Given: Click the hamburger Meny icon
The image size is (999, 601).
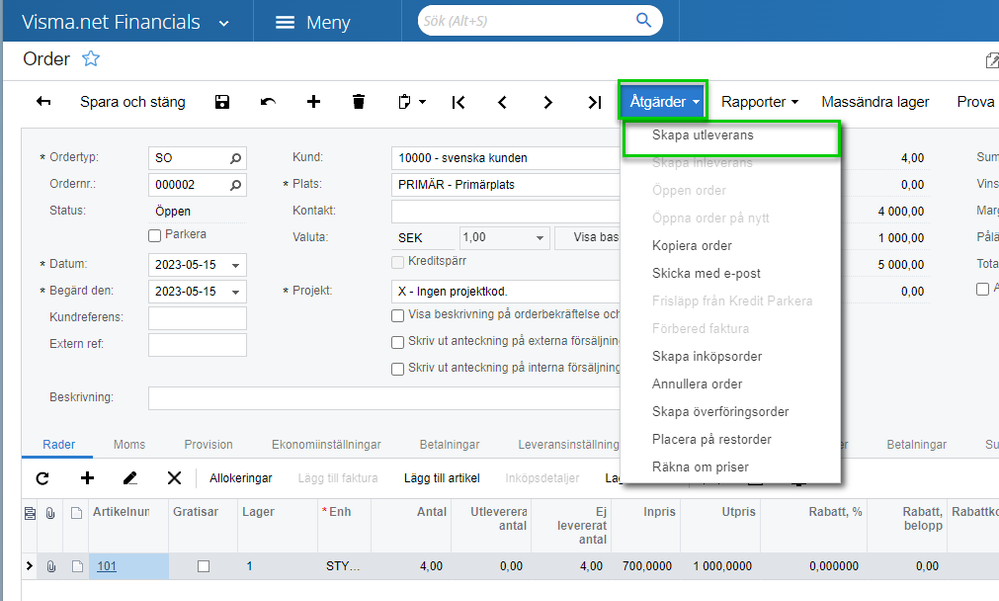Looking at the screenshot, I should tap(285, 22).
